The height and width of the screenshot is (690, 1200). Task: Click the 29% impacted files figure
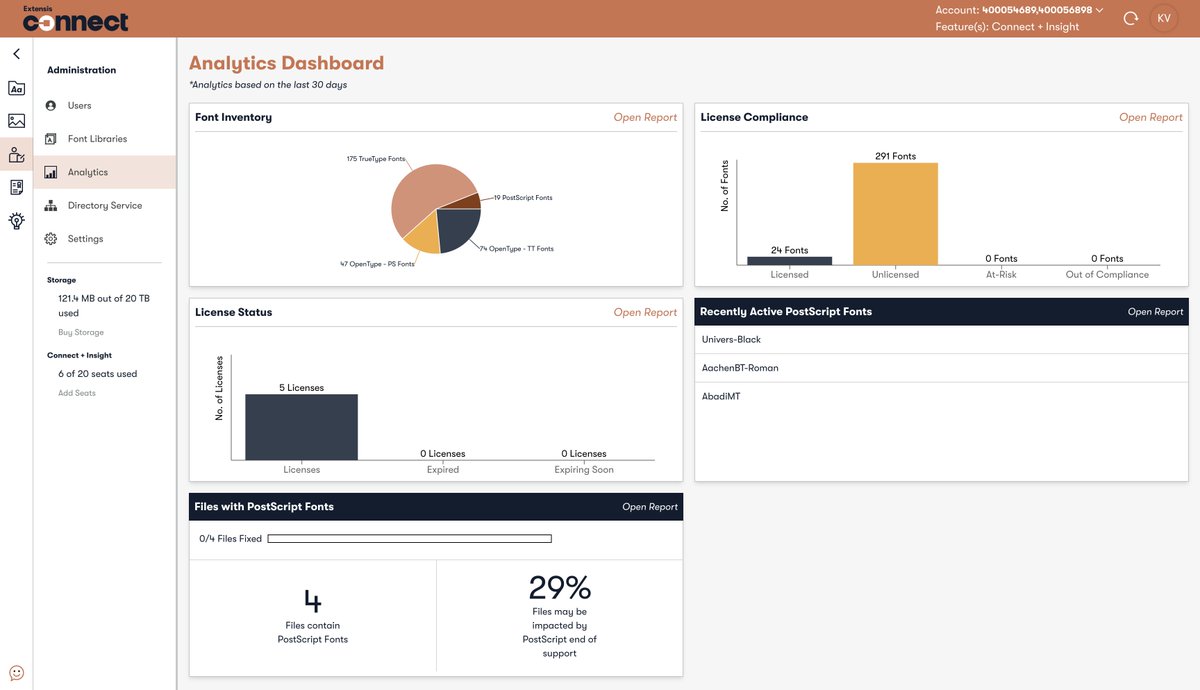point(560,587)
